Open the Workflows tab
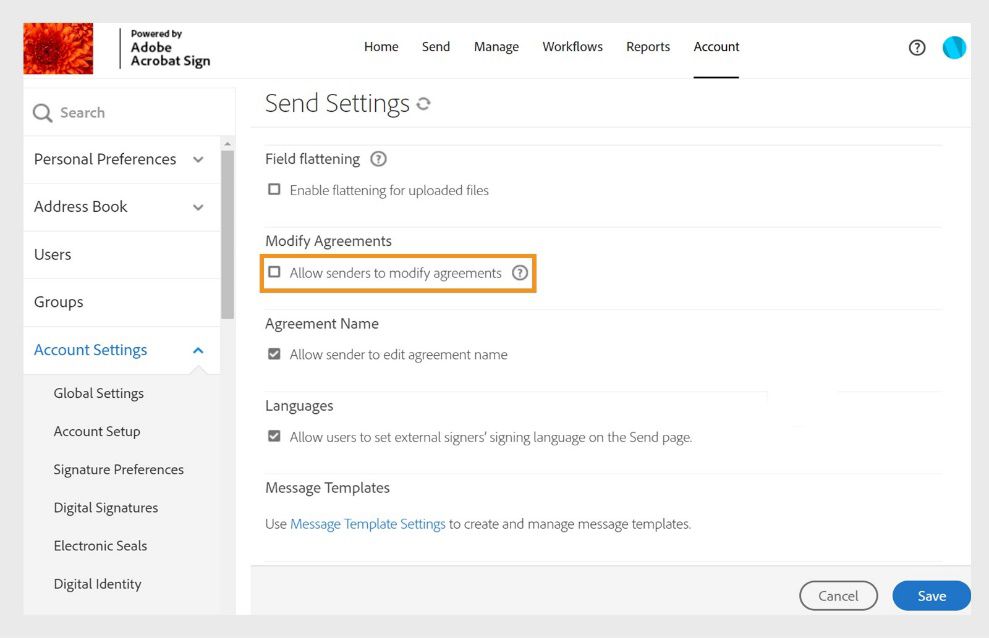 pos(572,47)
